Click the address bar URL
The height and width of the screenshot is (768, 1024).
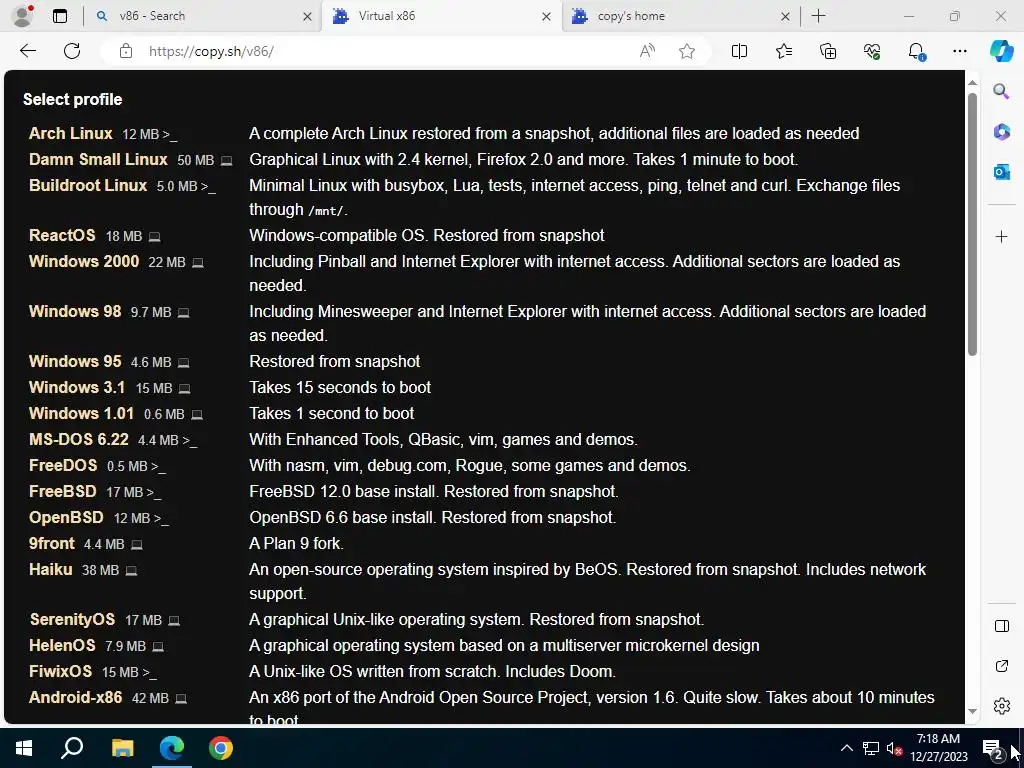[211, 51]
